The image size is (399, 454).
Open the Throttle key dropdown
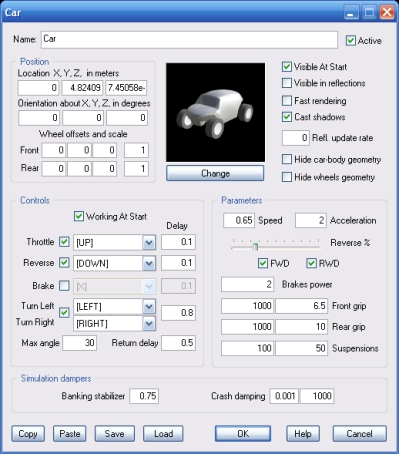click(149, 242)
